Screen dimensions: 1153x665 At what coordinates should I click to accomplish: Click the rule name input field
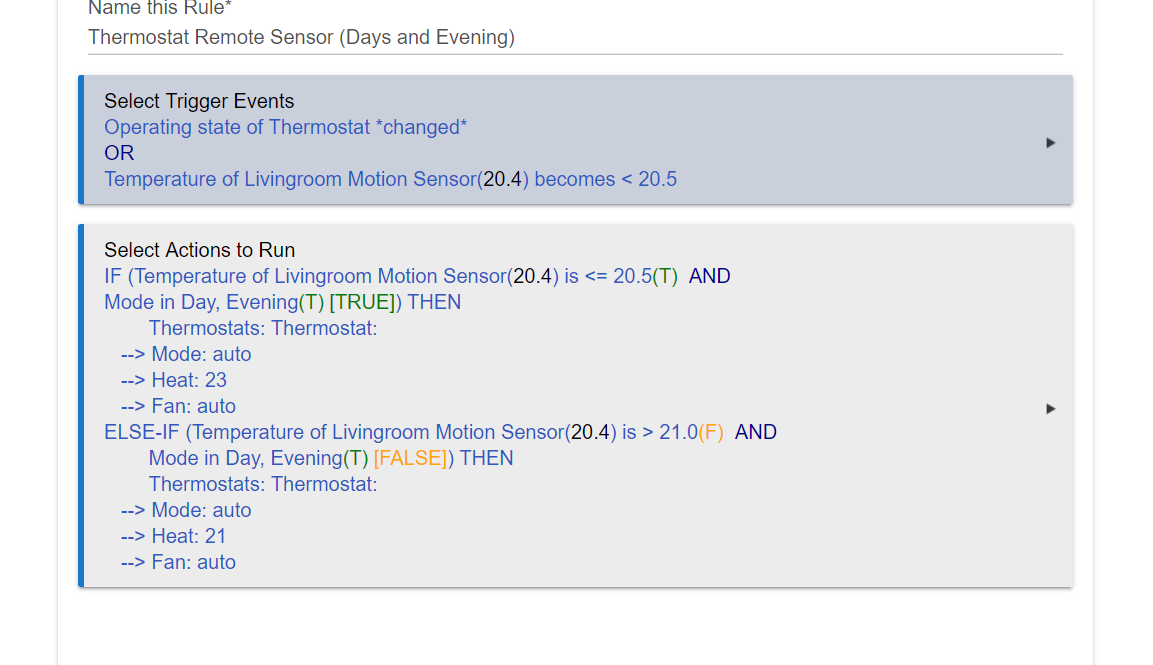pos(575,38)
